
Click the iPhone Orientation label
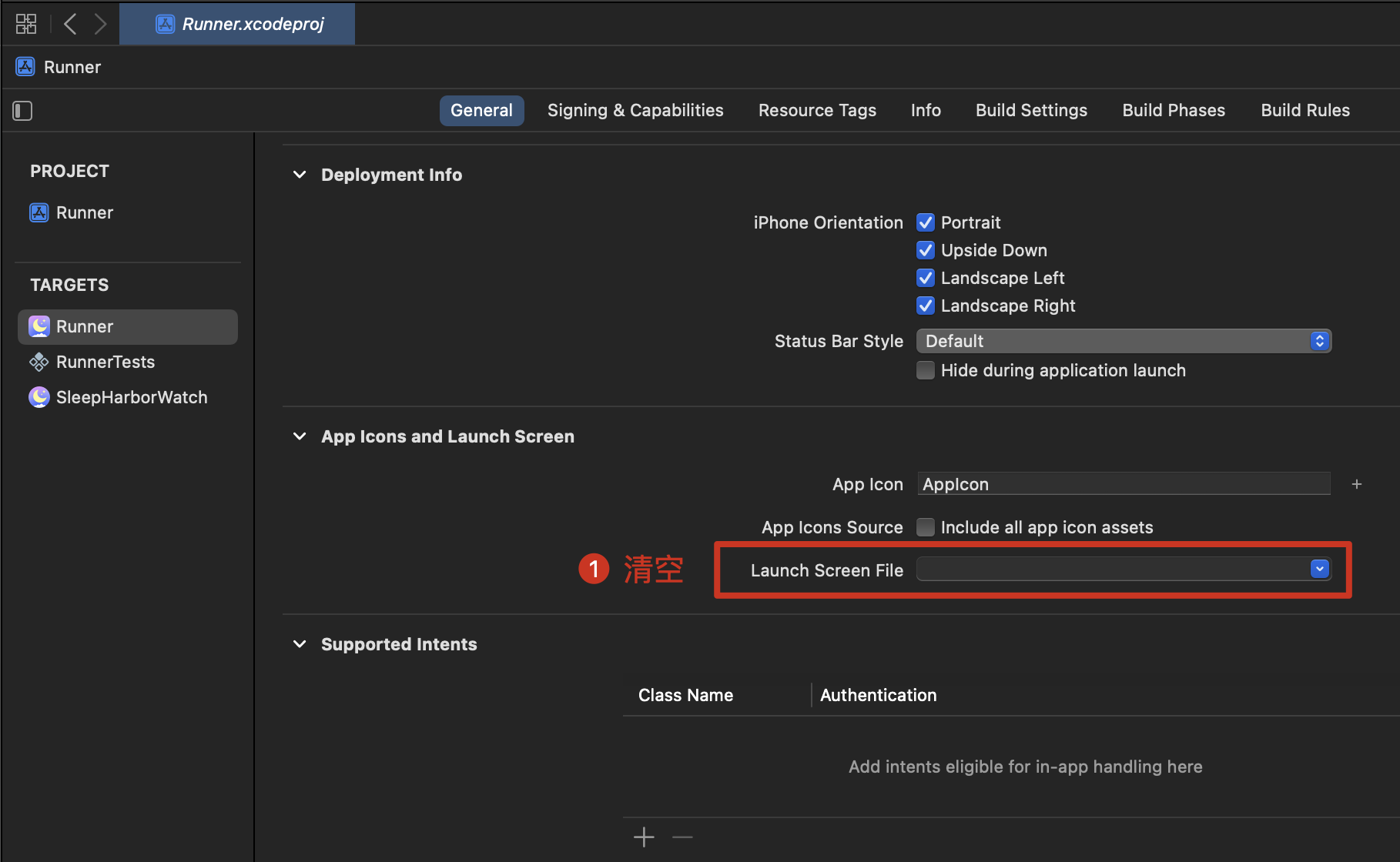click(x=828, y=222)
